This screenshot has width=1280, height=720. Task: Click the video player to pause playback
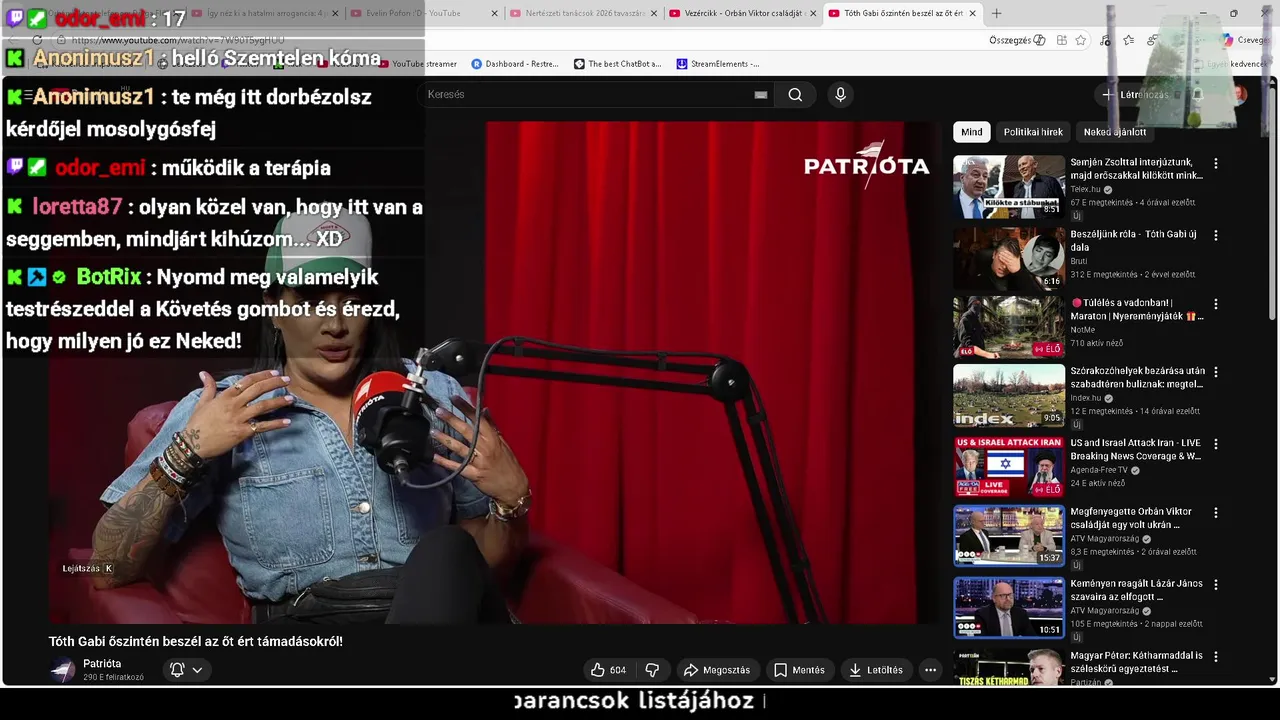[495, 372]
